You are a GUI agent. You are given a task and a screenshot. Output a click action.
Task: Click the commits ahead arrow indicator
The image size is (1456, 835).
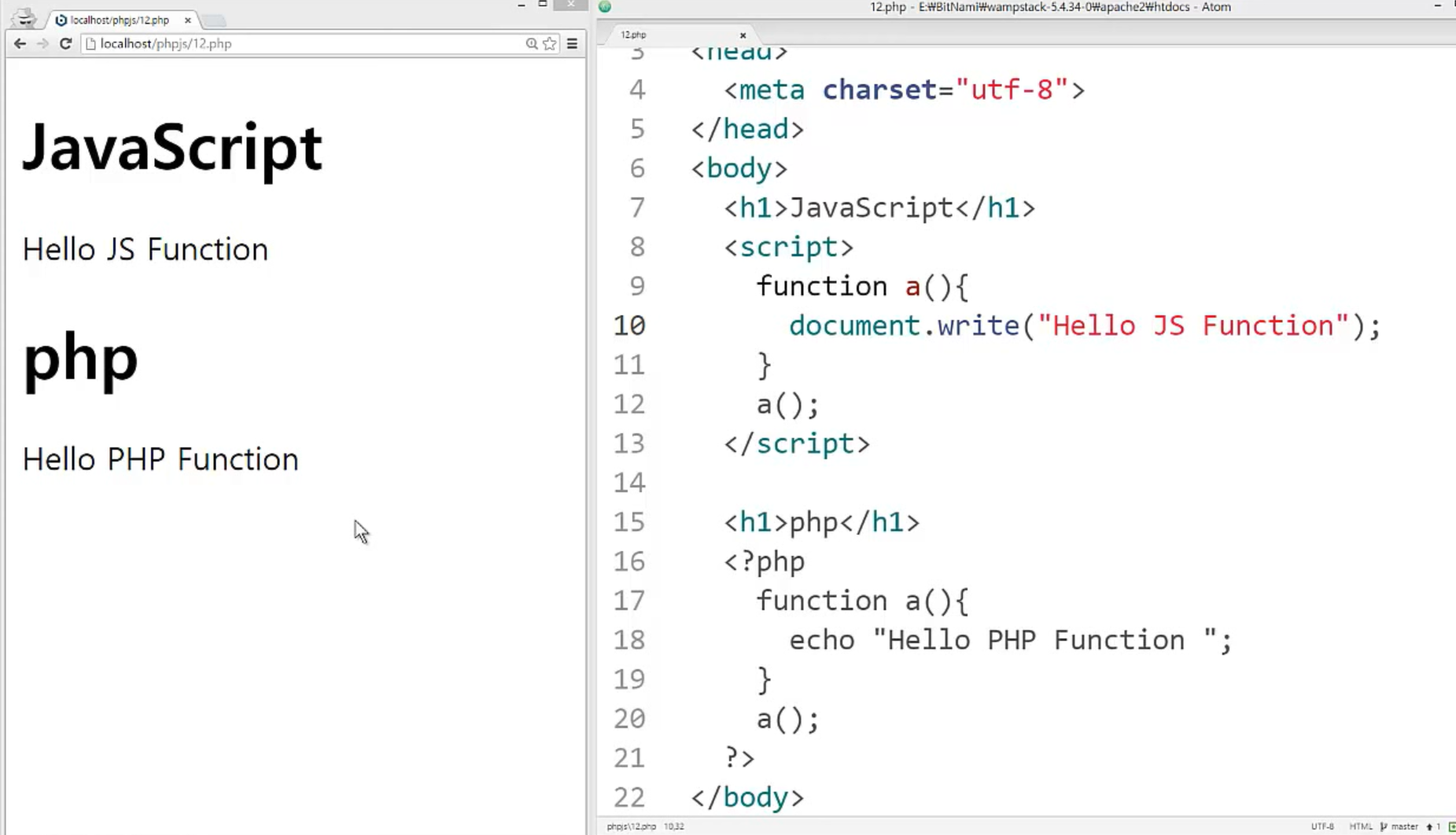click(1433, 826)
